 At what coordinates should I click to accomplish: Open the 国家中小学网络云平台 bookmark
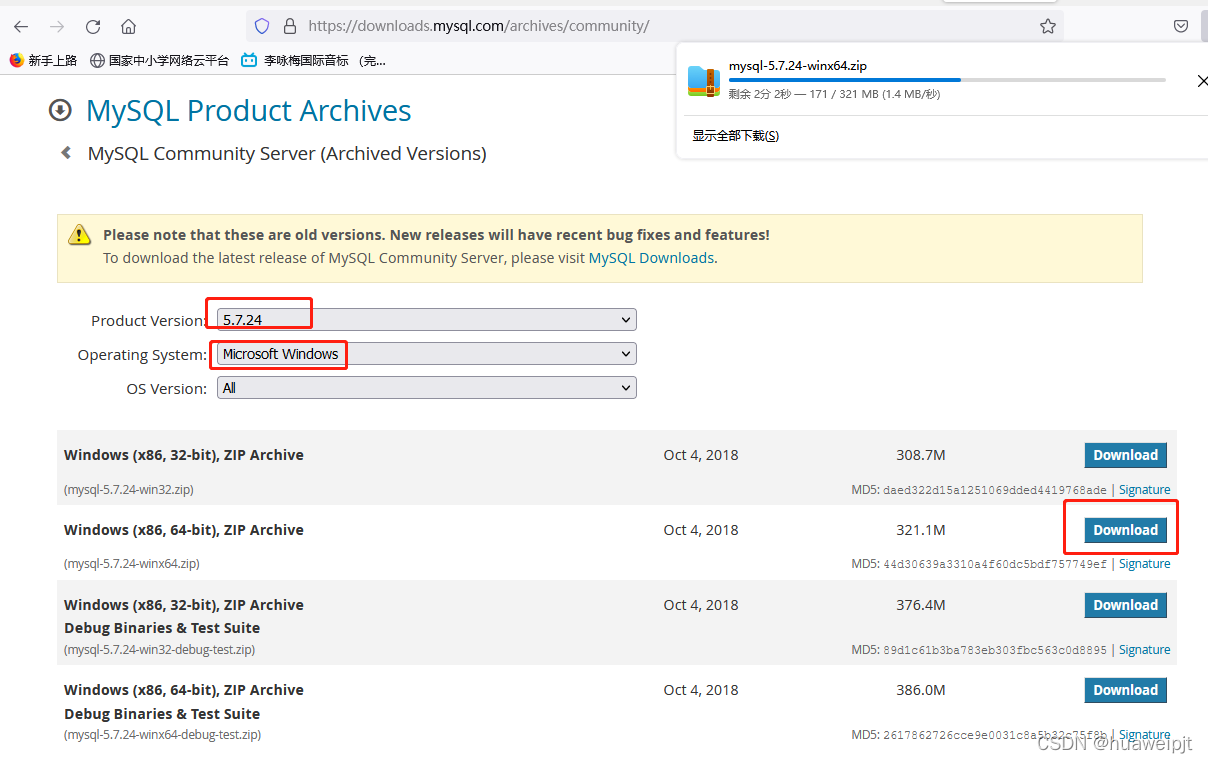[x=159, y=60]
